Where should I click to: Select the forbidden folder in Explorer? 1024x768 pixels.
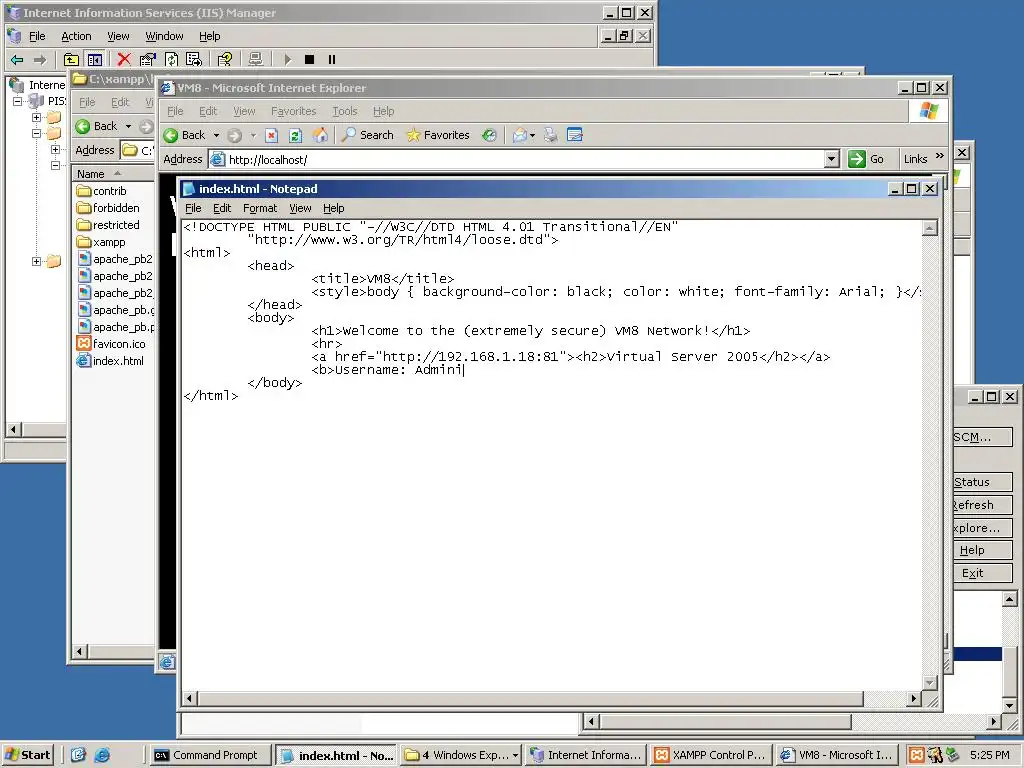[108, 208]
